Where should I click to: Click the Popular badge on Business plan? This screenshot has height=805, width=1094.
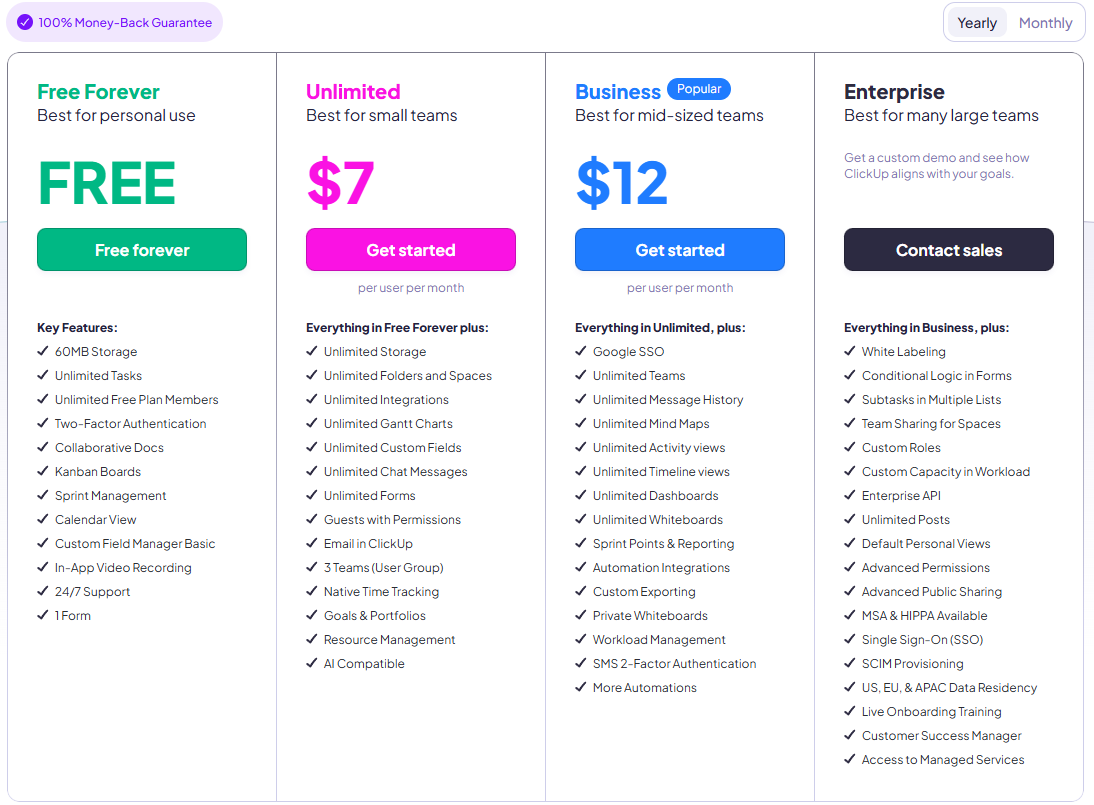(698, 89)
